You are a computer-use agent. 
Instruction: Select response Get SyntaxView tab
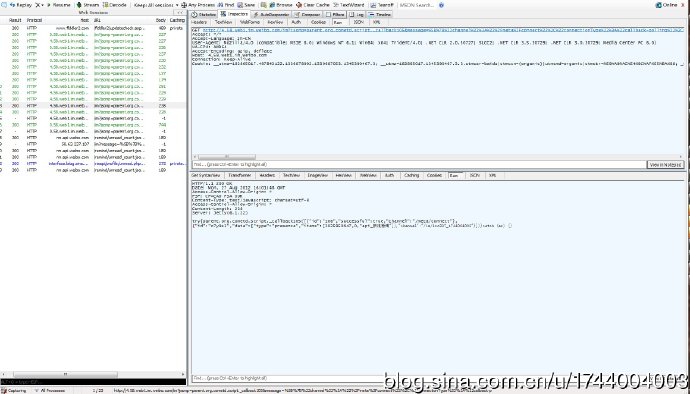pyautogui.click(x=206, y=175)
